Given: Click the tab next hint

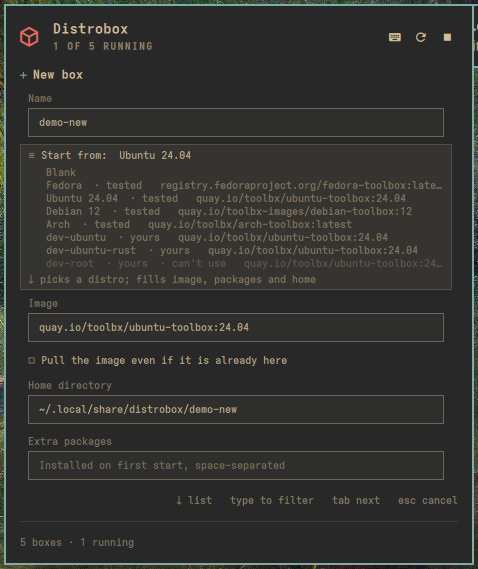Looking at the screenshot, I should [x=356, y=500].
